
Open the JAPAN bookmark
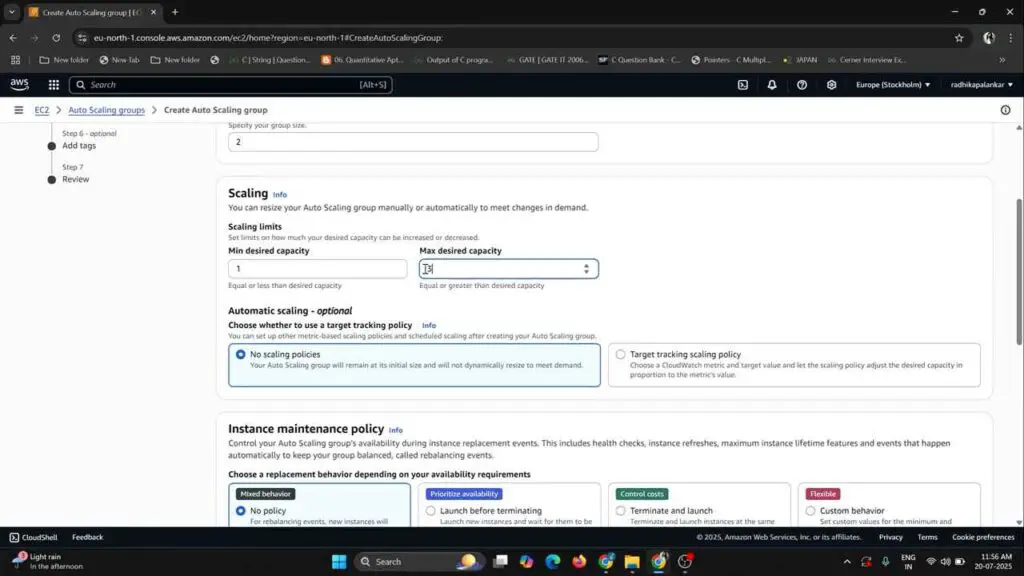pyautogui.click(x=800, y=59)
